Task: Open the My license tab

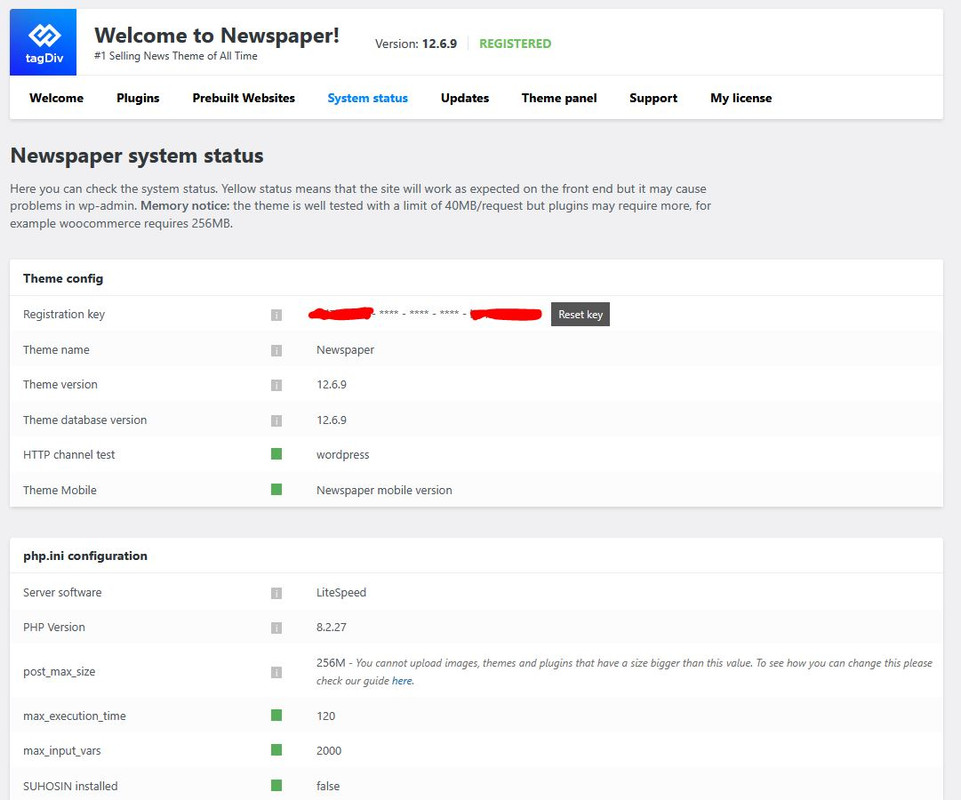Action: pyautogui.click(x=741, y=98)
